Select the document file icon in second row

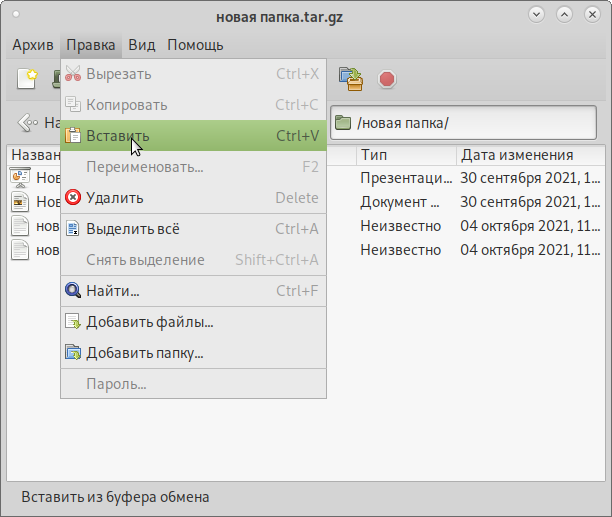[x=20, y=202]
